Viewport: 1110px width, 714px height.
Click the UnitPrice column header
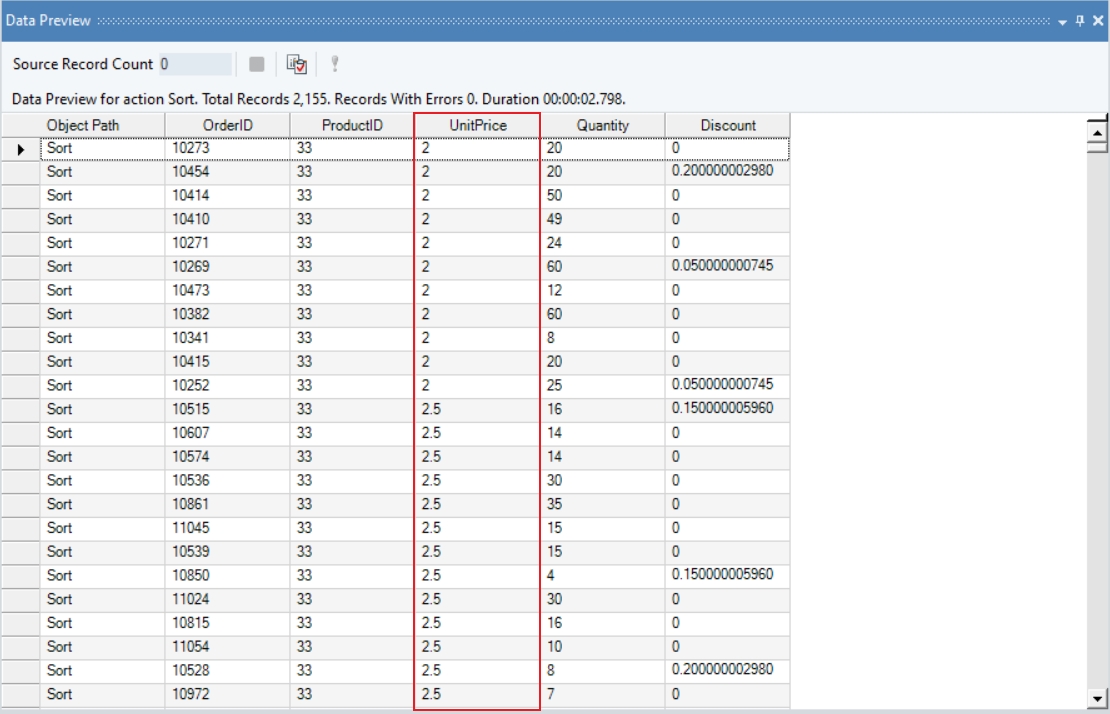coord(477,125)
